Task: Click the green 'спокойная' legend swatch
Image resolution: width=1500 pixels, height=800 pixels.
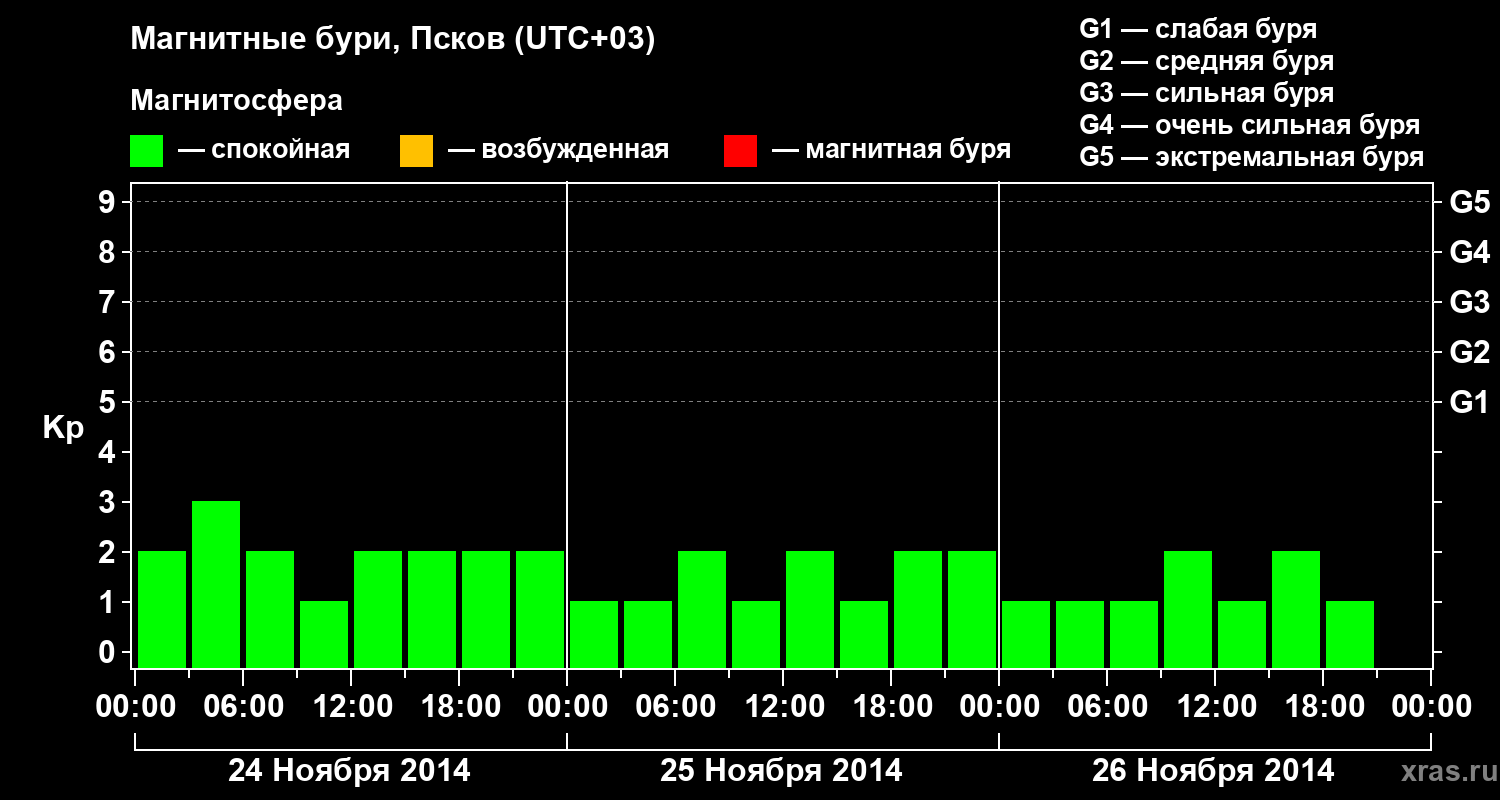Action: 147,151
